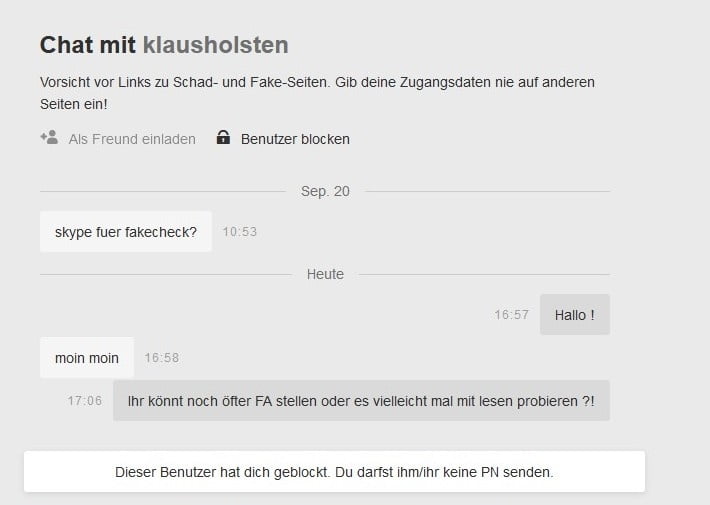This screenshot has width=710, height=505.
Task: Click the 'Heute' date separator
Action: (x=325, y=274)
